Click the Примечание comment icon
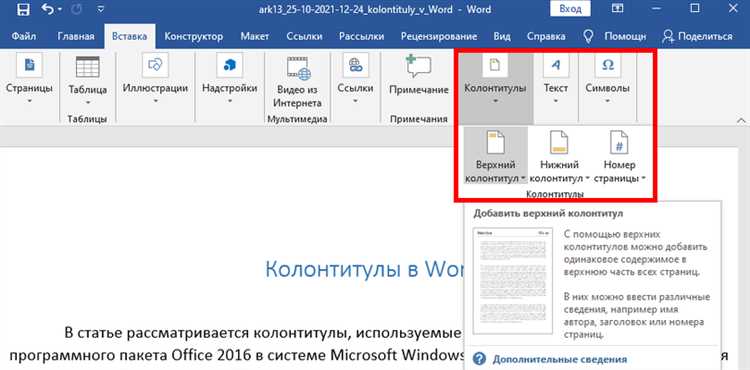Viewport: 750px width, 370px height. pos(419,66)
